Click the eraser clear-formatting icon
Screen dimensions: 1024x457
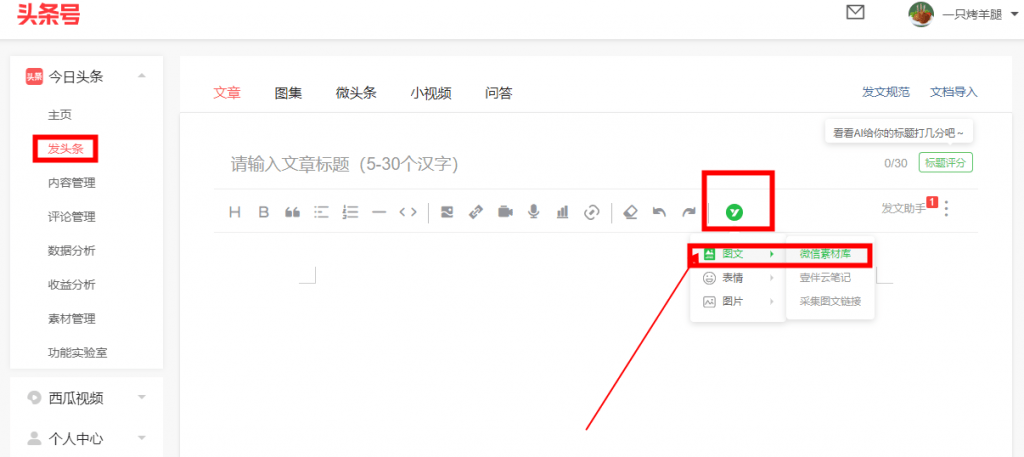(630, 212)
